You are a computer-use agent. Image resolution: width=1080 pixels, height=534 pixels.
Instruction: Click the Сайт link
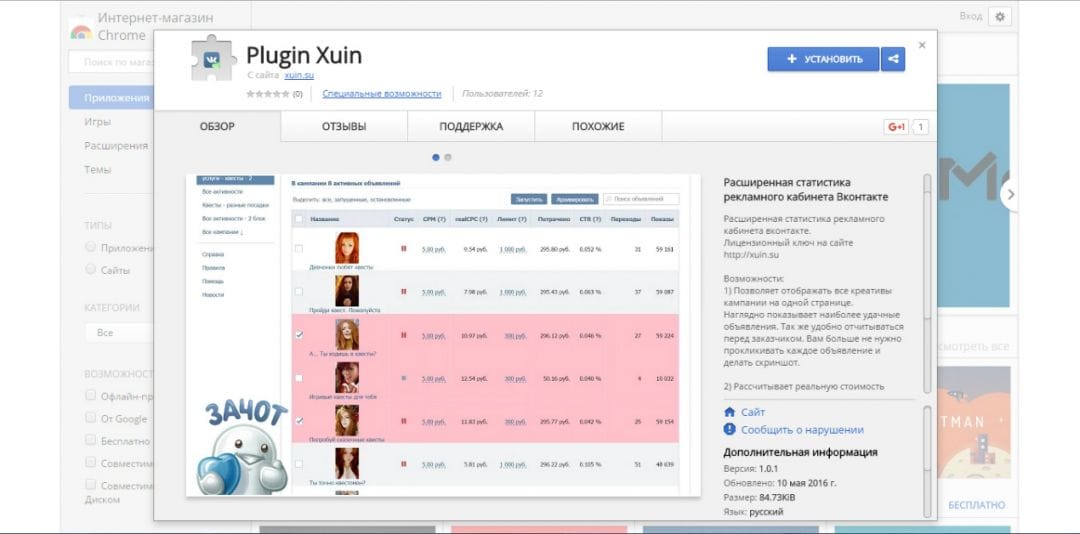[753, 412]
